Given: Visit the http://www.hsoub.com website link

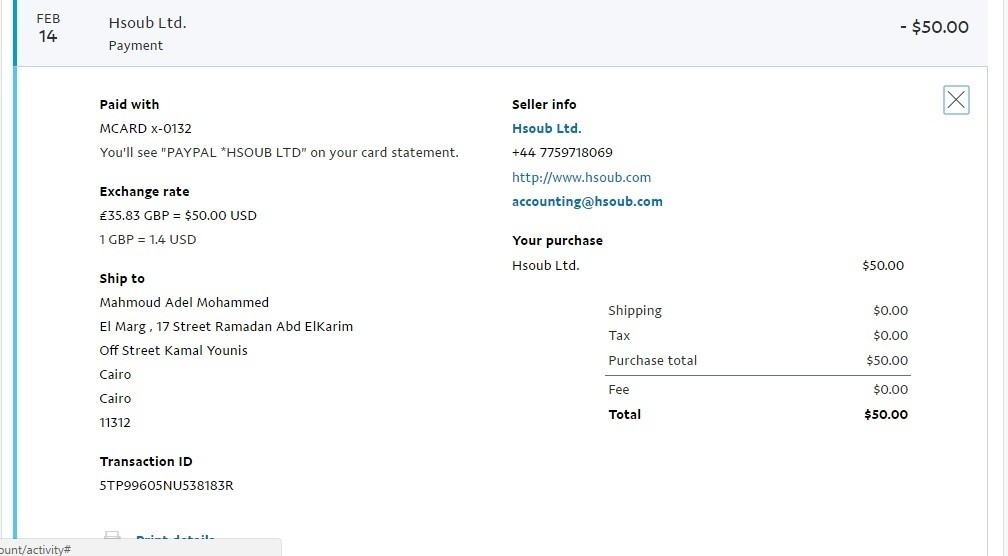Looking at the screenshot, I should 581,178.
